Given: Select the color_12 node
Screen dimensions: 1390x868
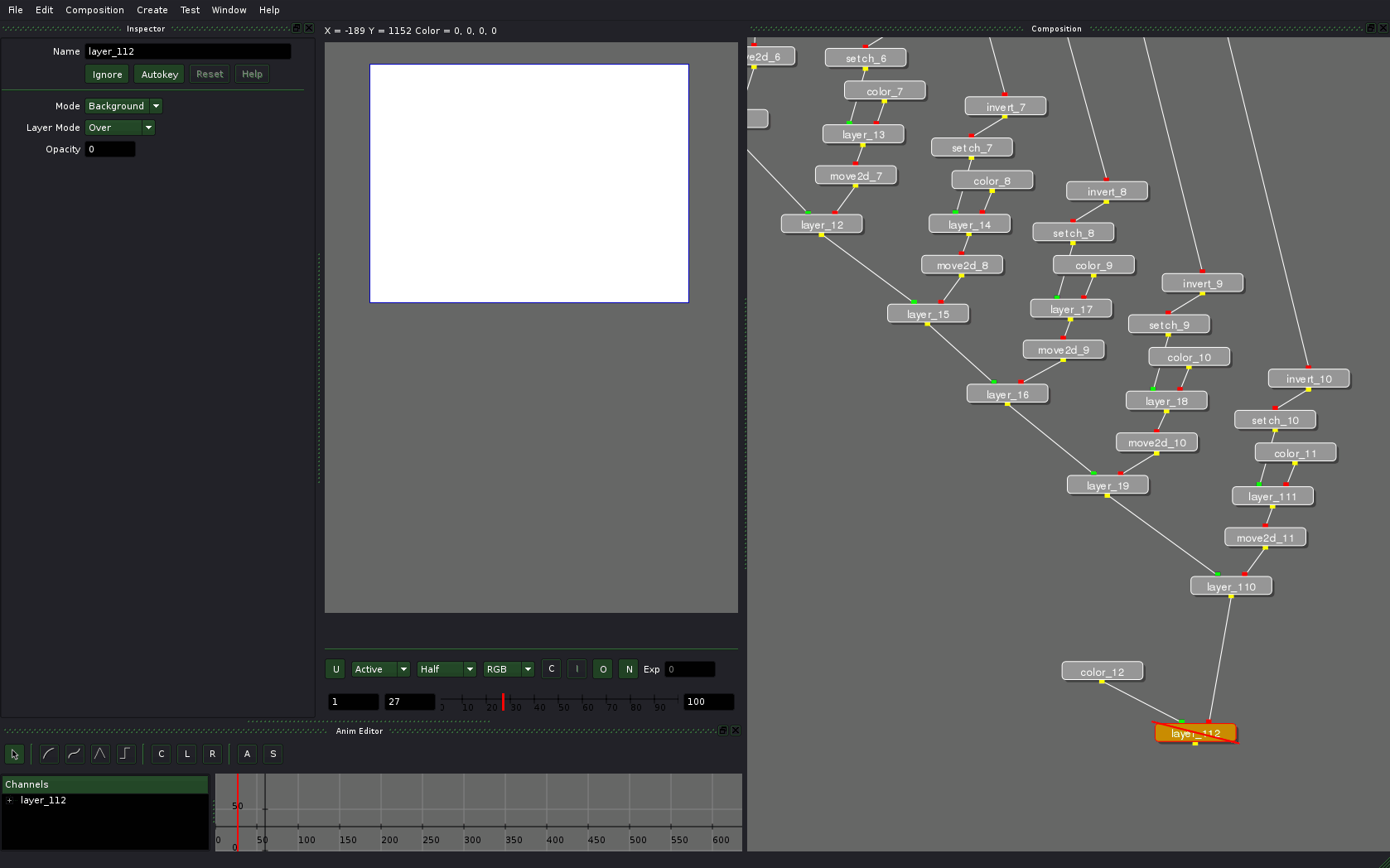Looking at the screenshot, I should point(1102,672).
